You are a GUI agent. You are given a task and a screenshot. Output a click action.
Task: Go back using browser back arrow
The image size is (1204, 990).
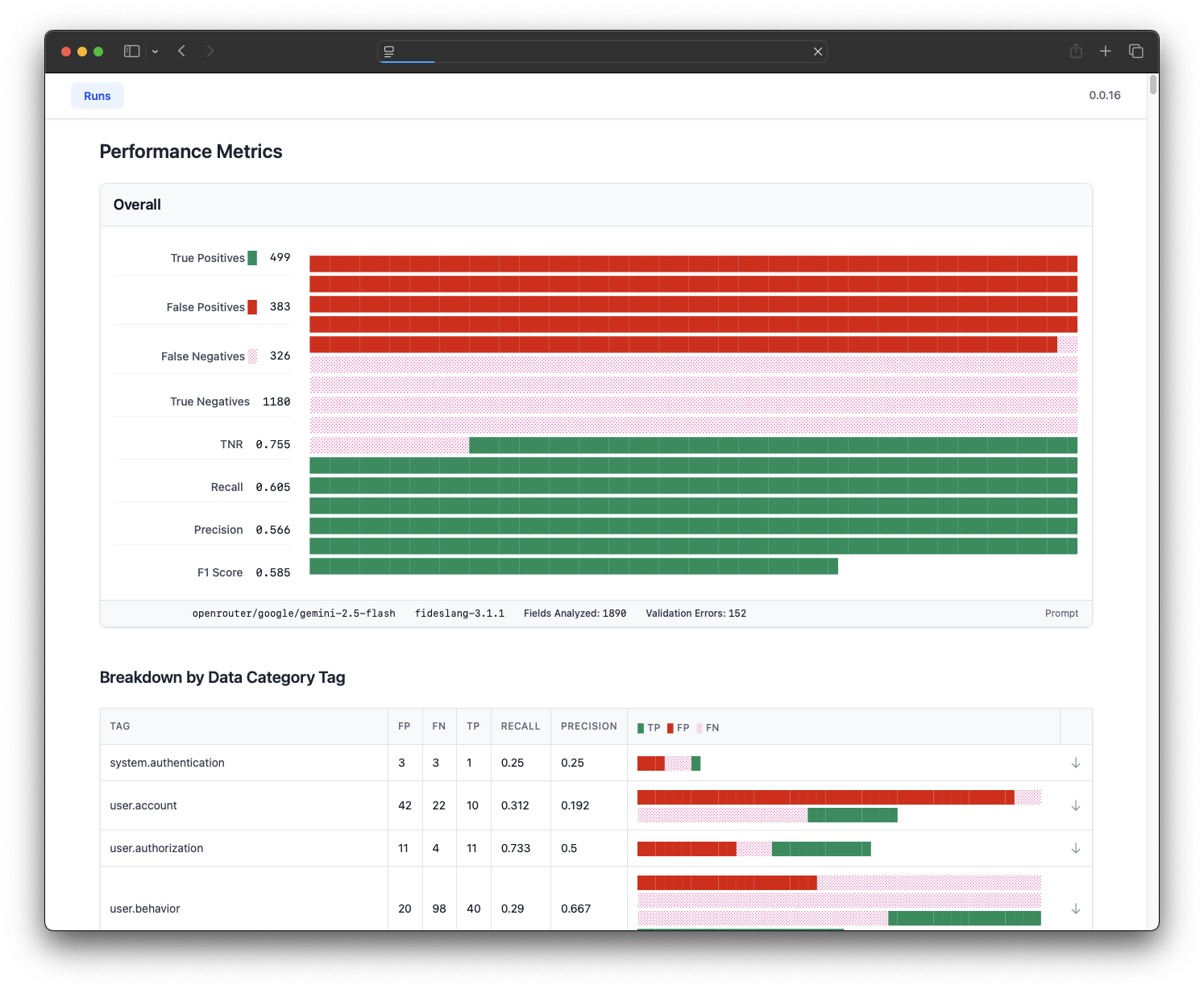182,51
